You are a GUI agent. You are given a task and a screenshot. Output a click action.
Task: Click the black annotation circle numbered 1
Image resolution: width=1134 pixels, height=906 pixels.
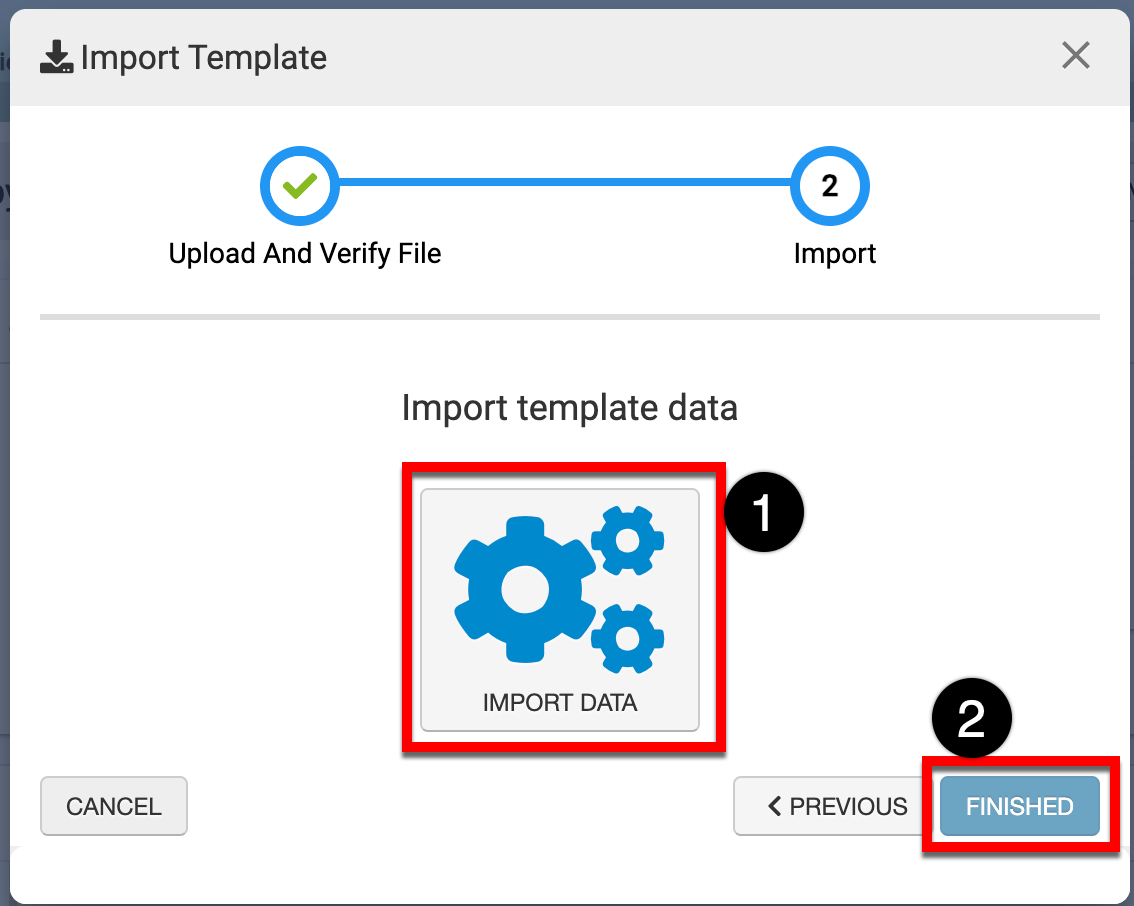[764, 513]
